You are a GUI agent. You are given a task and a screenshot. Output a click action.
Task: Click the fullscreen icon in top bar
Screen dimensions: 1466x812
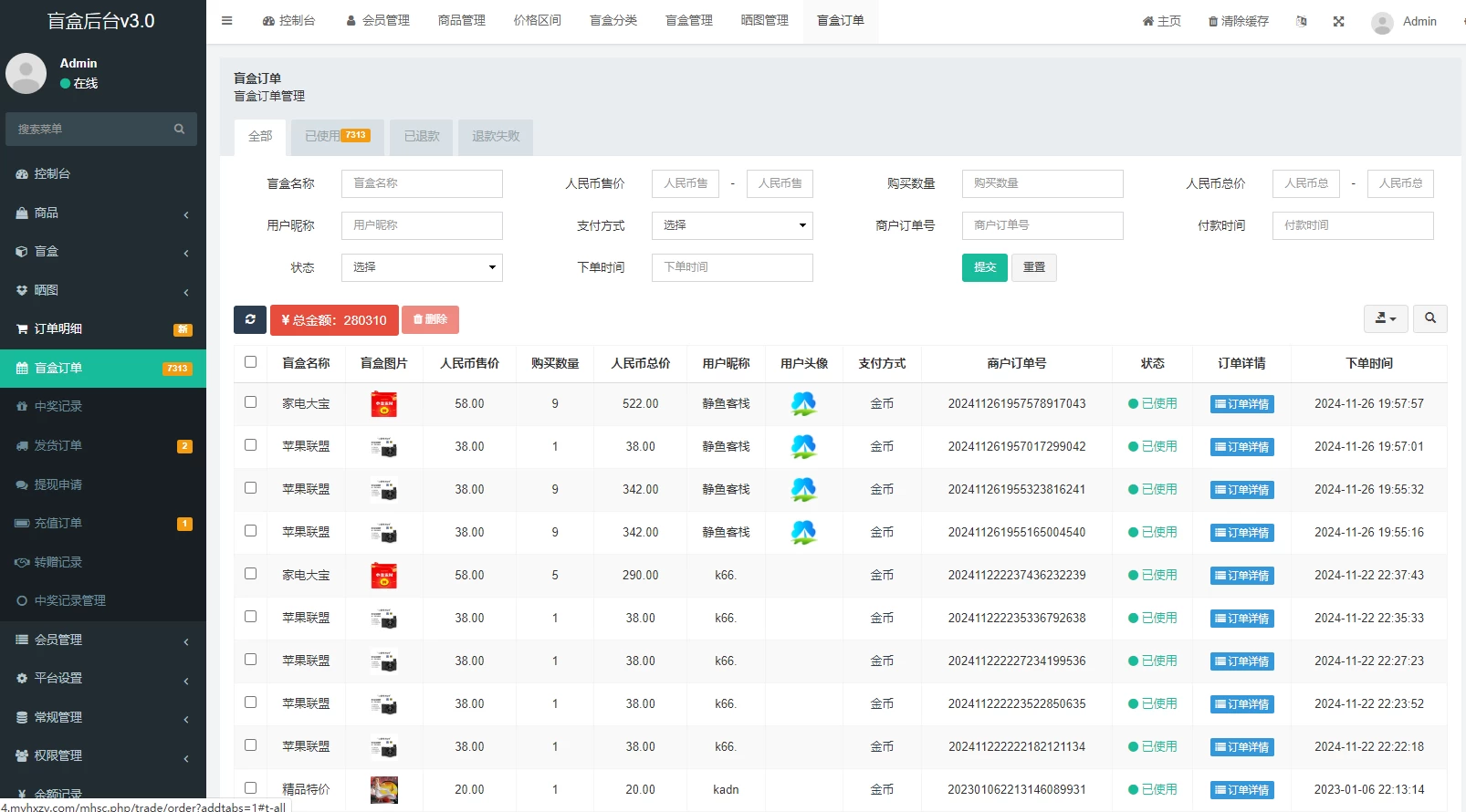1338,22
